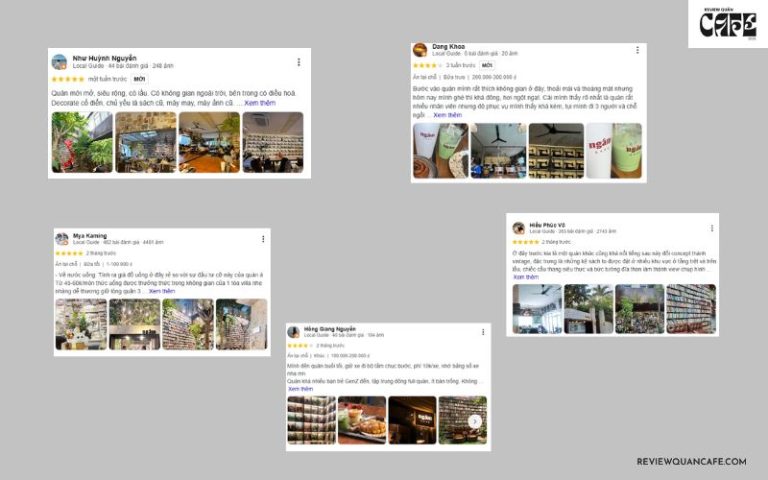Click Mya Kaming profile avatar

pyautogui.click(x=62, y=239)
